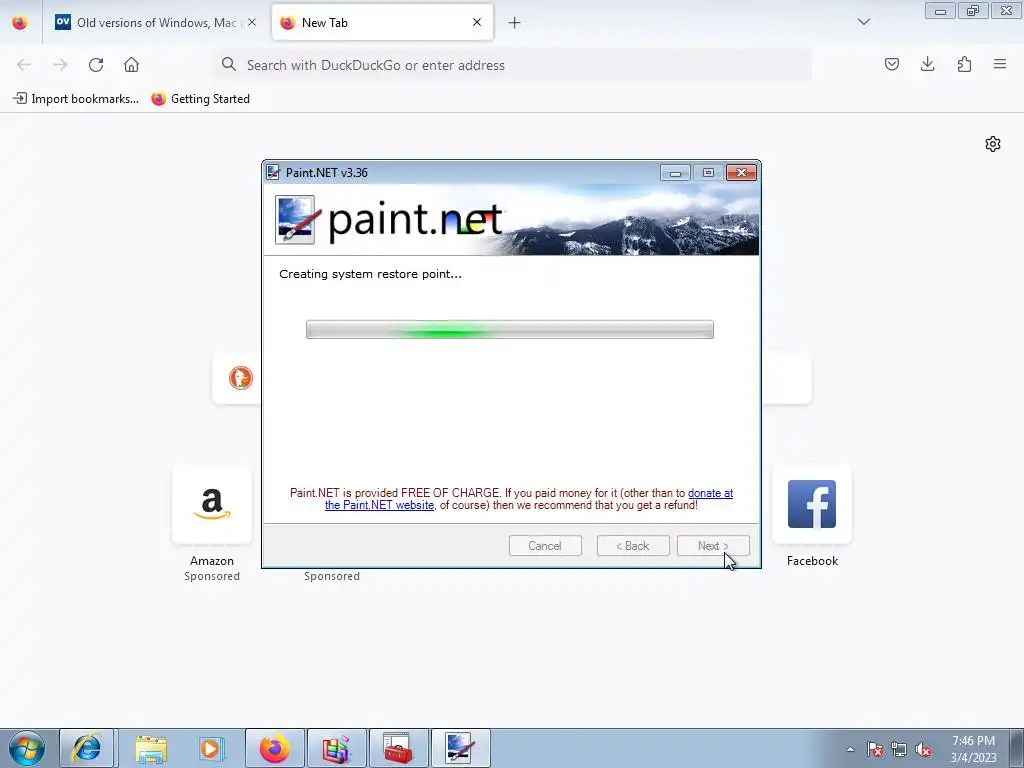
Task: Click Cancel in the Paint.NET installer
Action: 545,546
